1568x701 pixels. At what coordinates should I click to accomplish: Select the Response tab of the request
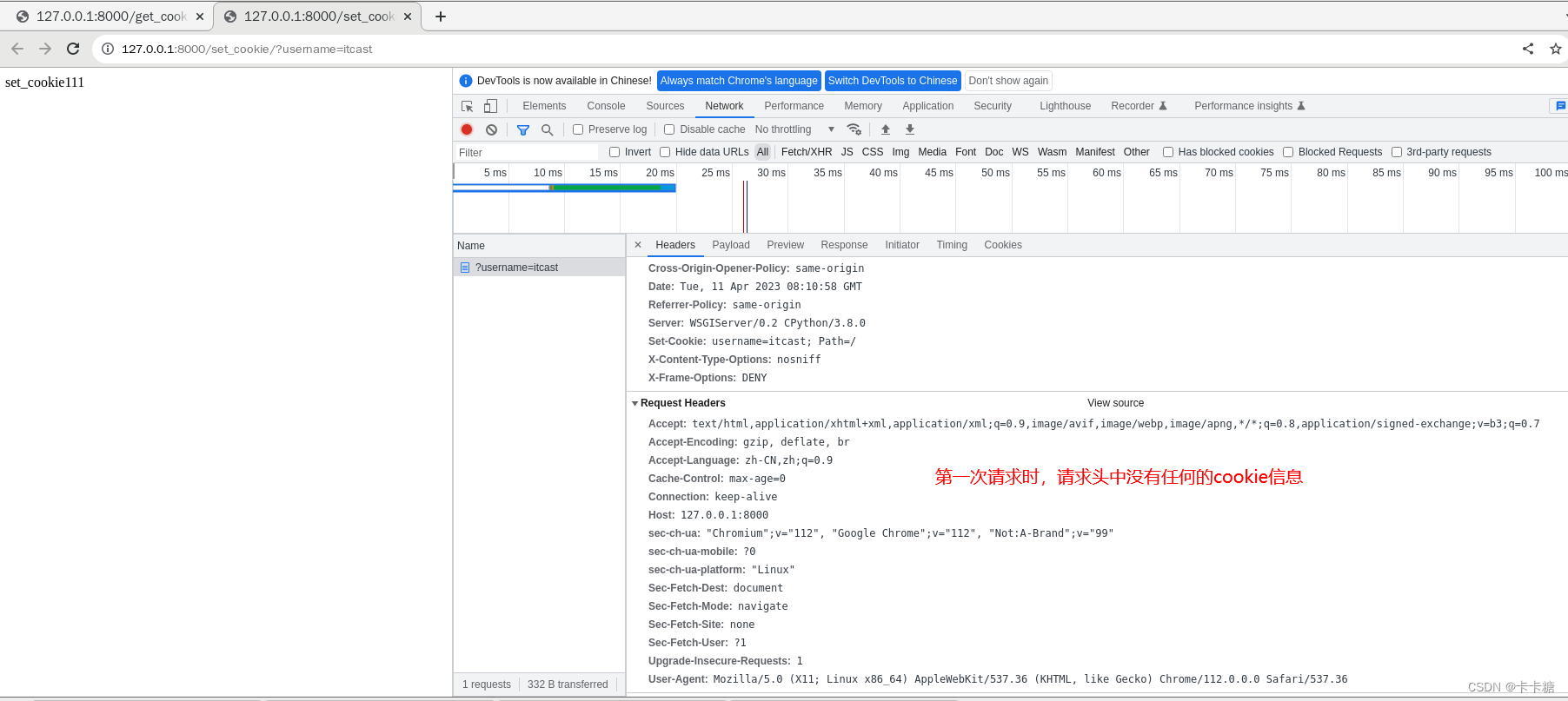pos(844,245)
